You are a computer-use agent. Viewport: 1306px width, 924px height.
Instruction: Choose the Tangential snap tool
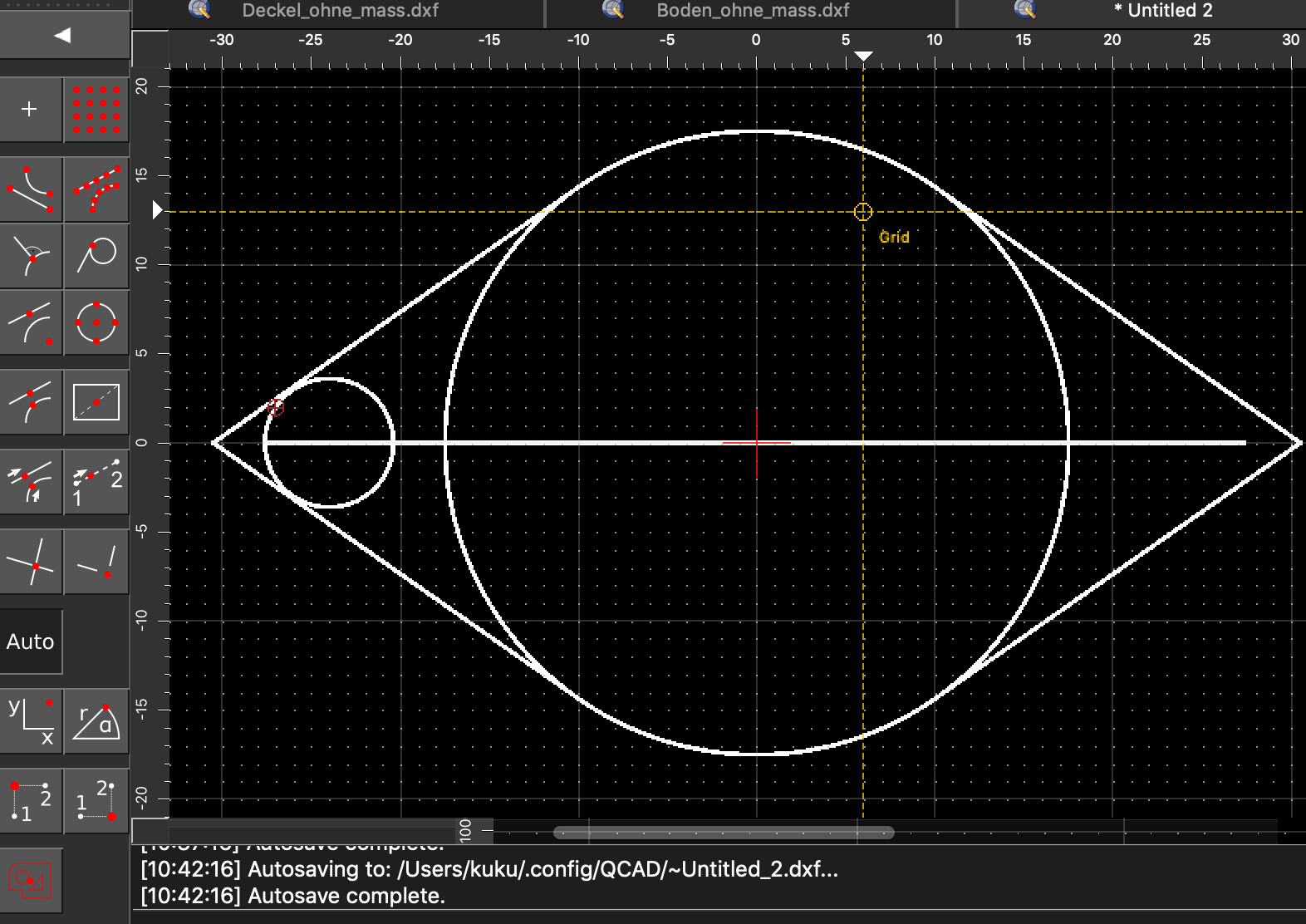coord(96,255)
